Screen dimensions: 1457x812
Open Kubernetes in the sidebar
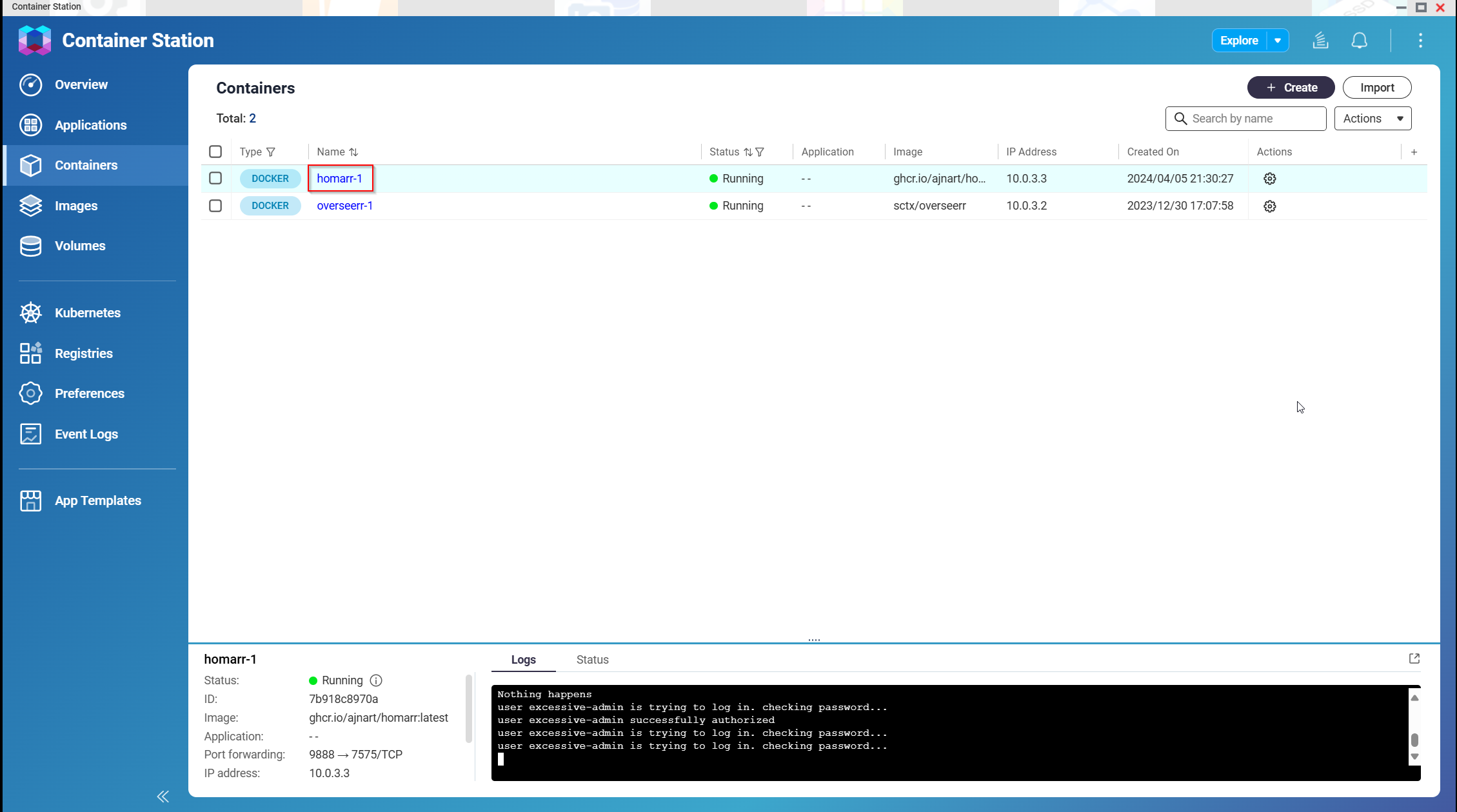point(87,313)
